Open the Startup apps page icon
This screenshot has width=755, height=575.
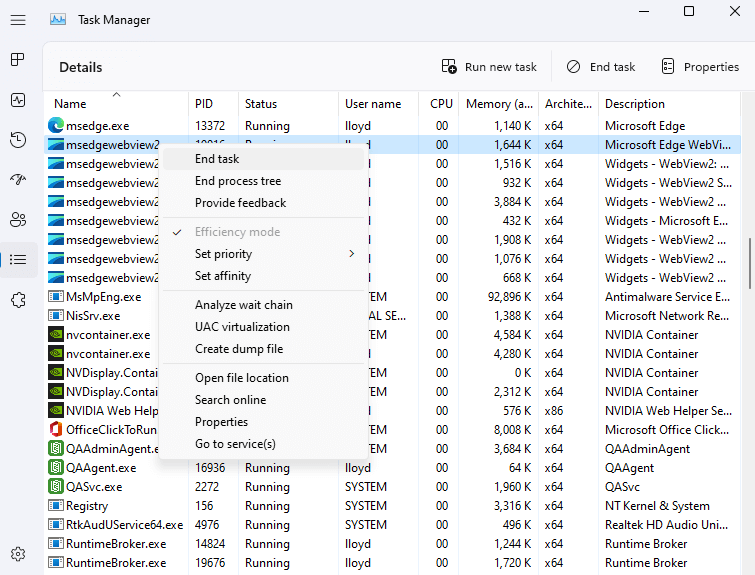pyautogui.click(x=18, y=180)
